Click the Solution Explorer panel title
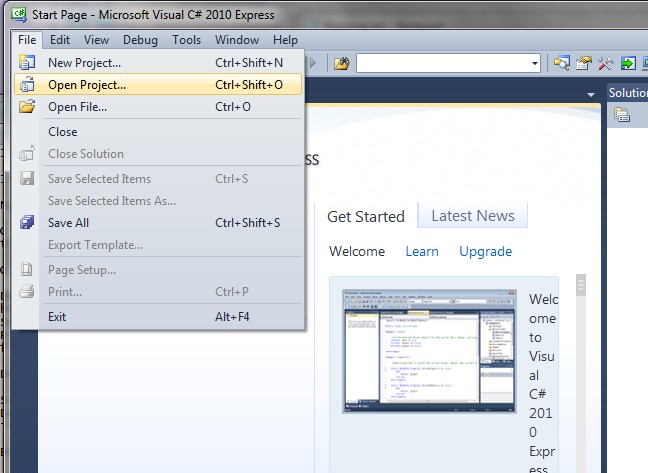This screenshot has width=648, height=473. [628, 93]
